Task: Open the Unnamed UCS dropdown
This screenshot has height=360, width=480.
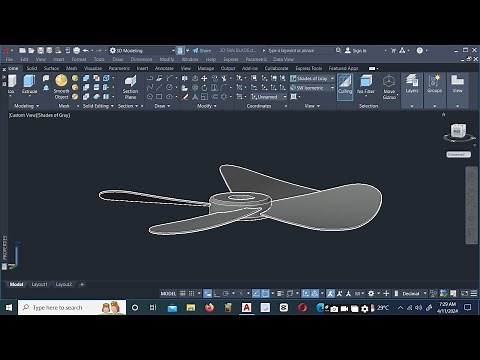Action: (269, 97)
